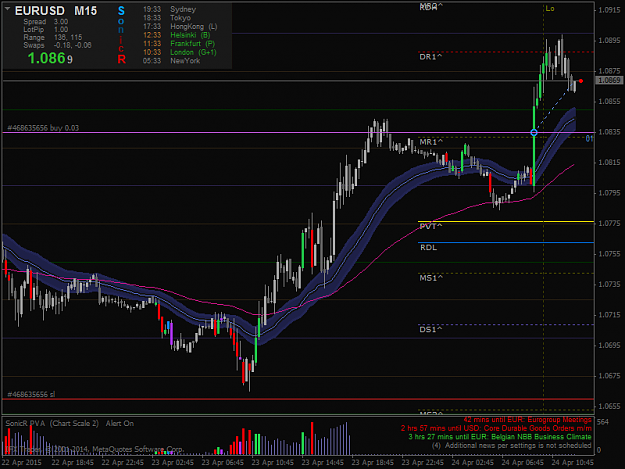Click the Swaps -0.18, -0.08 readout
Viewport: 625px width, 469px height.
coord(57,45)
